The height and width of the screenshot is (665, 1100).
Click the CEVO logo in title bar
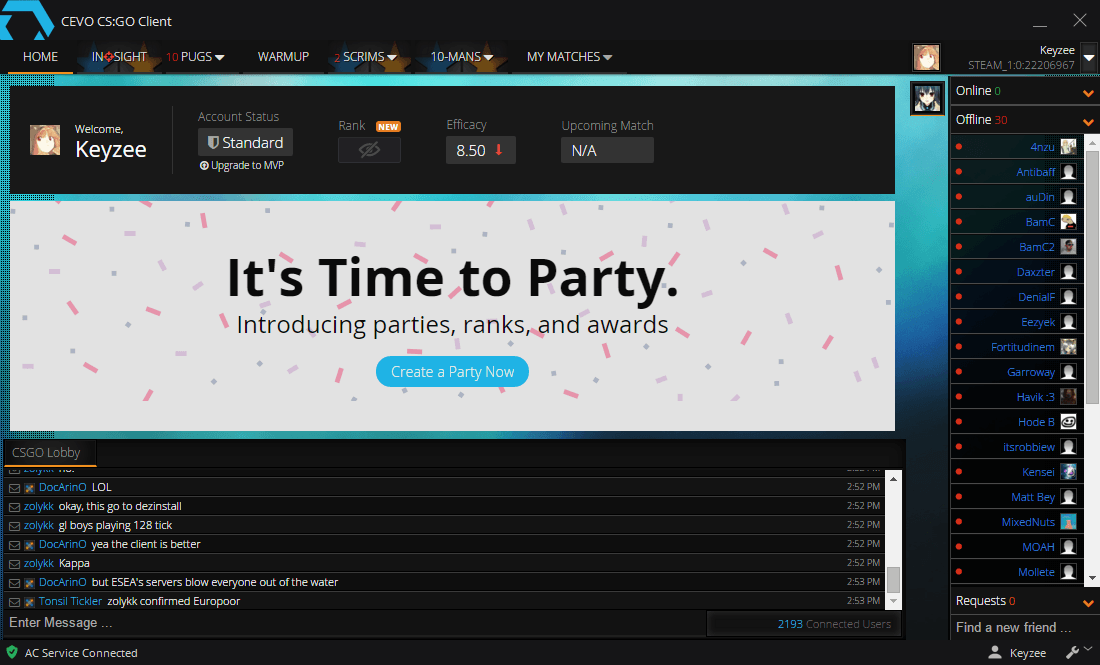click(27, 20)
